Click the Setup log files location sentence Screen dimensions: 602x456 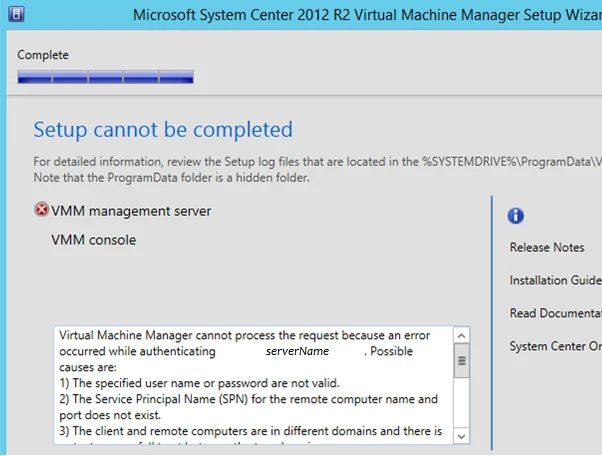coord(318,162)
